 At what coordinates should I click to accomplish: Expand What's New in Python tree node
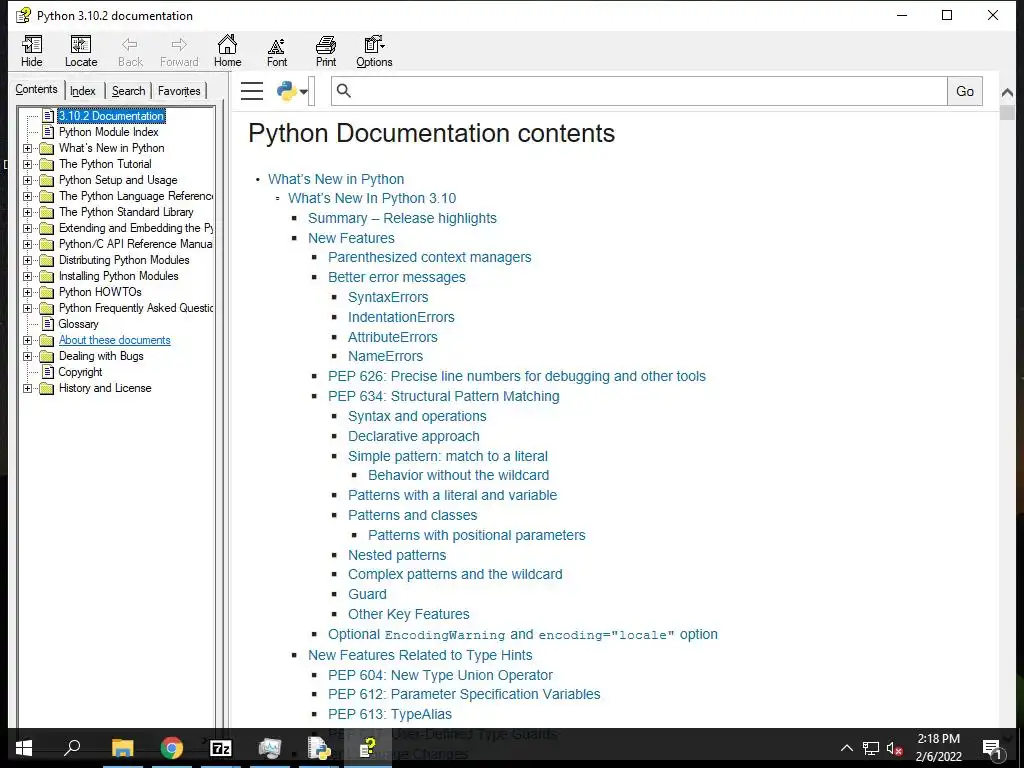(27, 148)
